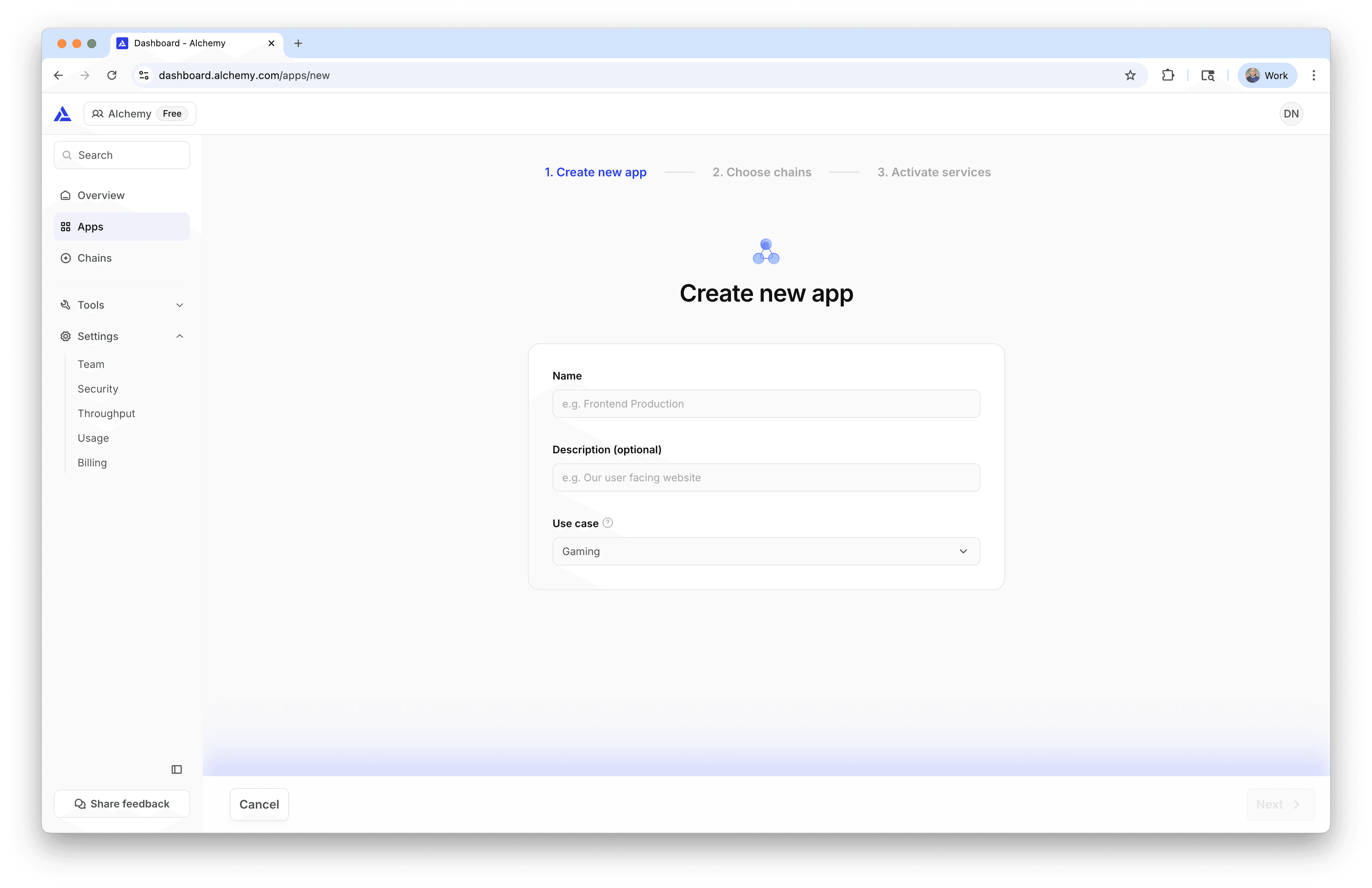Bookmark this page with star icon
Screen dimensions: 1372x888
point(1130,75)
